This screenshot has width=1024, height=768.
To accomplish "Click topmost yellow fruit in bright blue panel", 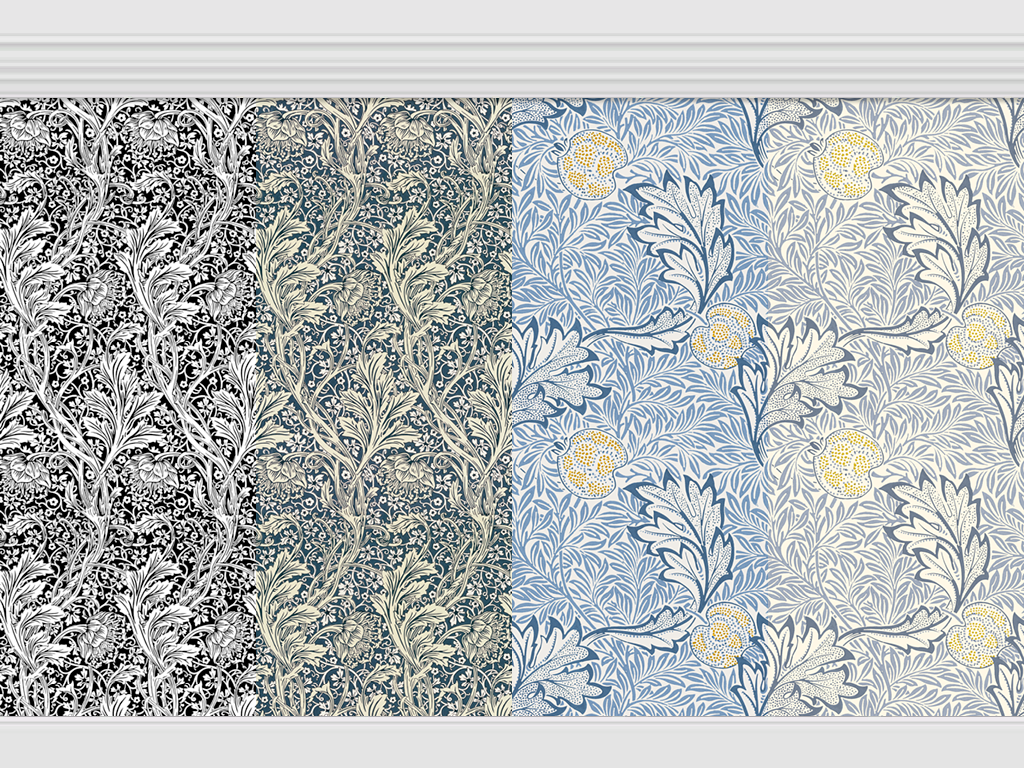I will (x=592, y=162).
